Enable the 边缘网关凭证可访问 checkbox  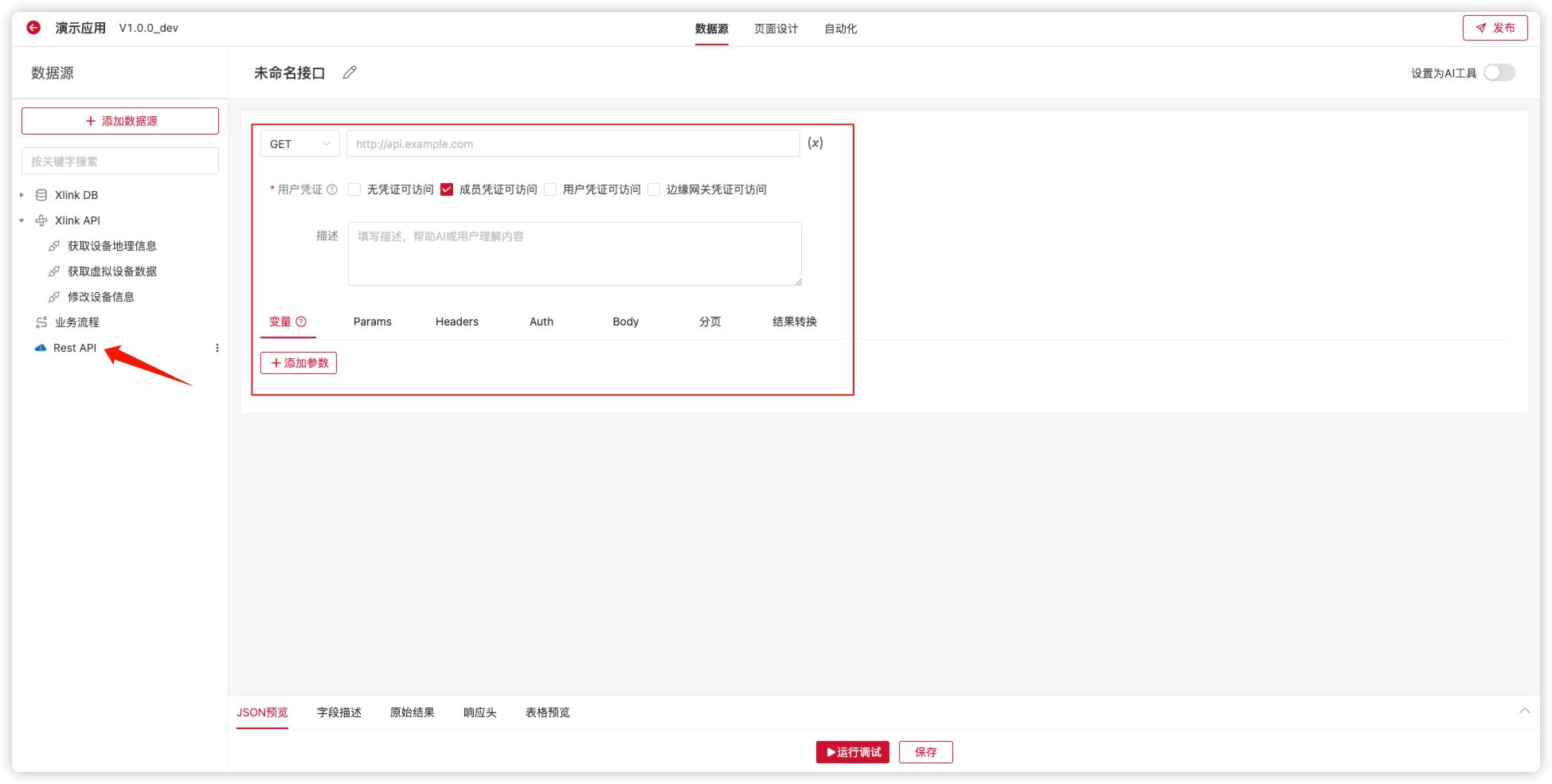point(654,189)
